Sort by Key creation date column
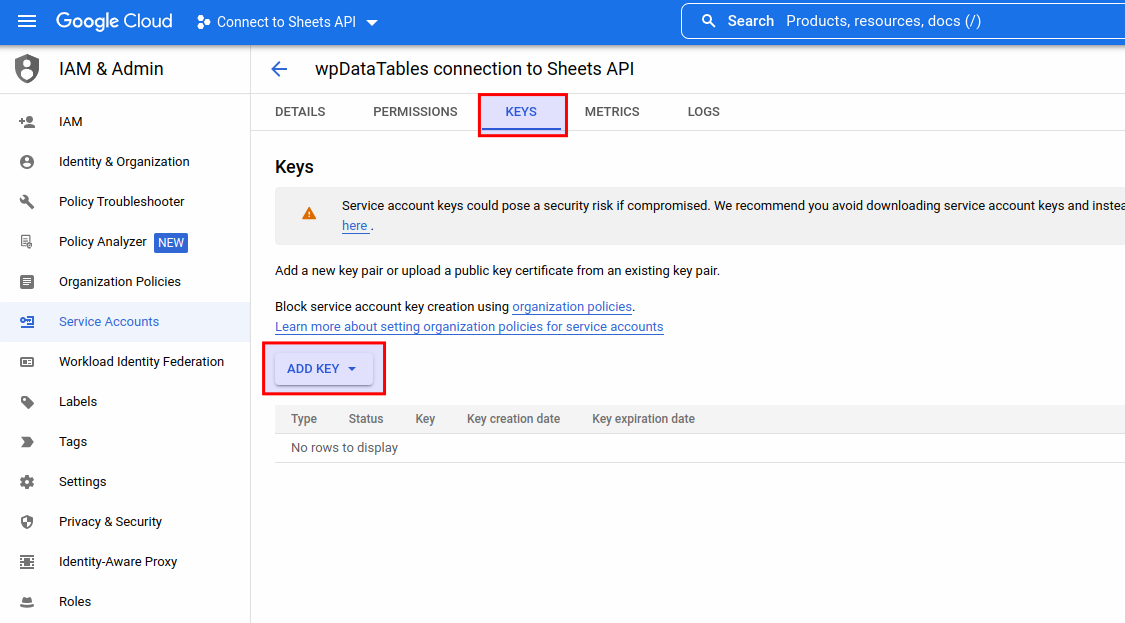The height and width of the screenshot is (623, 1125). point(514,419)
